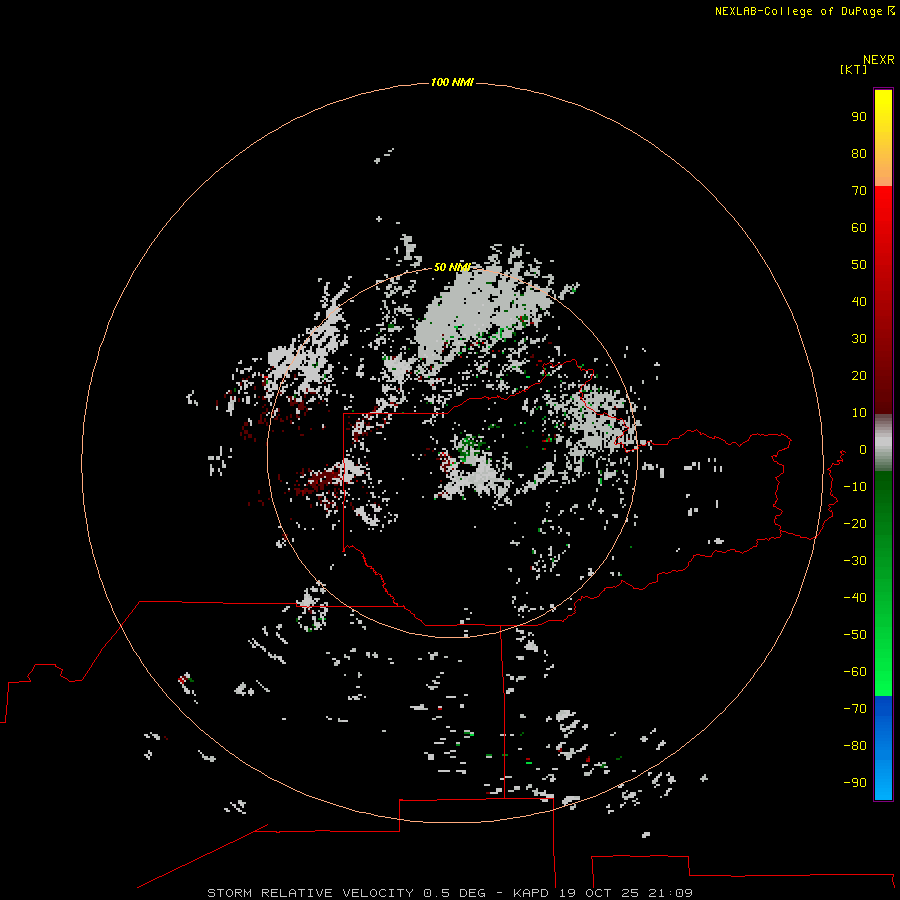Click the -40 value on the velocity scale

[x=855, y=598]
